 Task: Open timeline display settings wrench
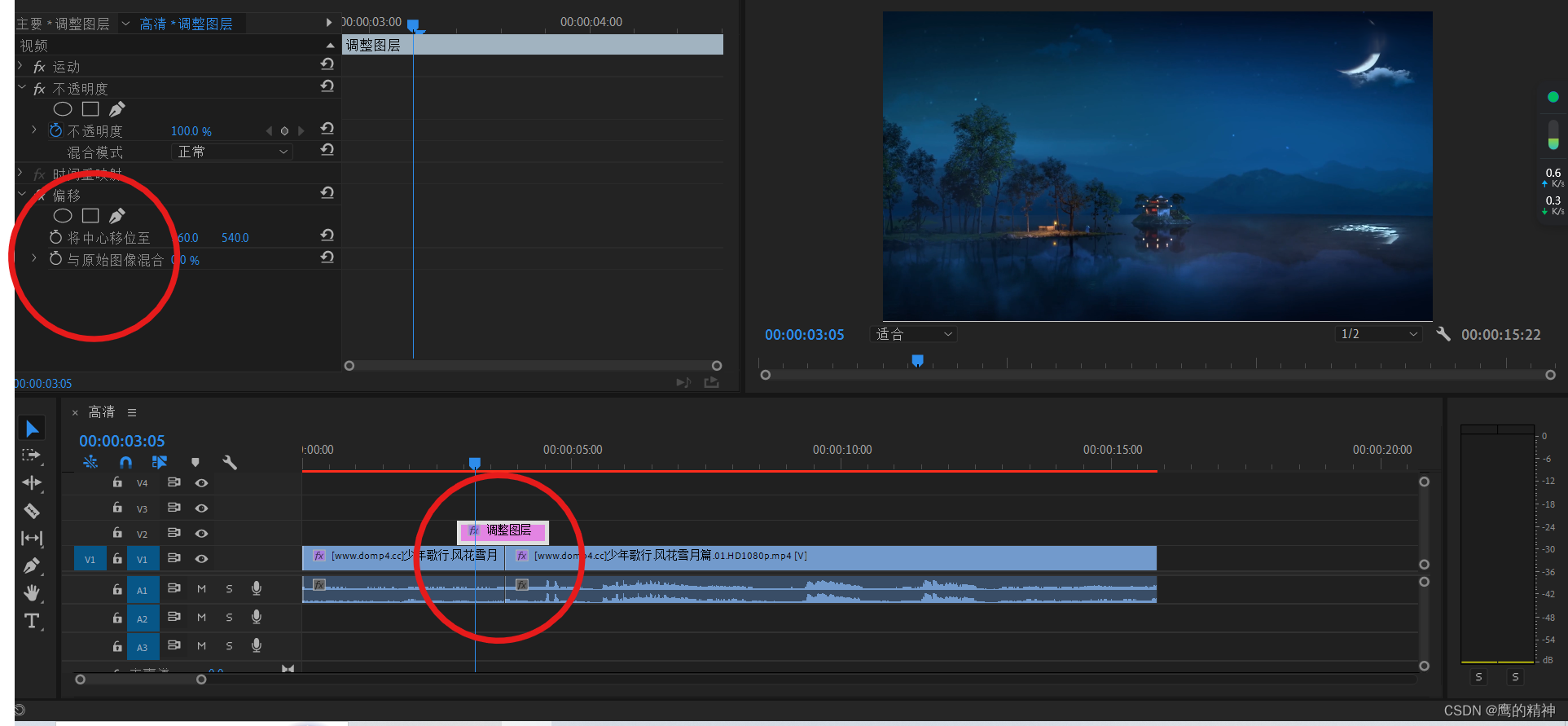click(230, 462)
